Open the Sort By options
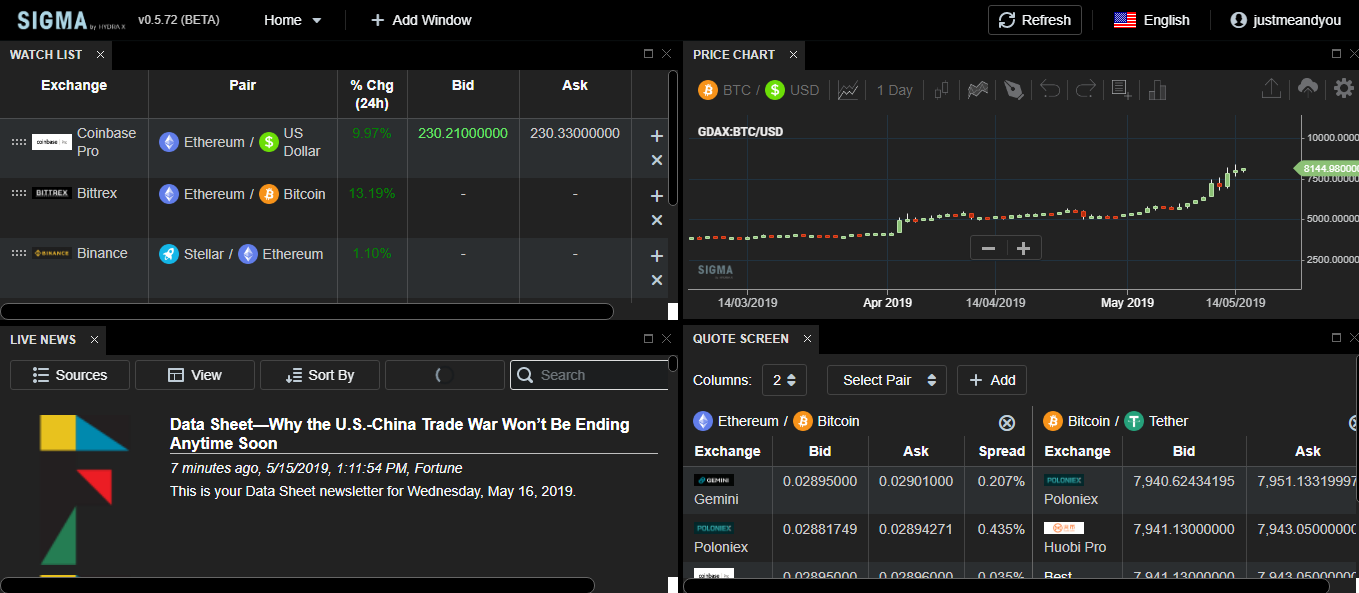1359x593 pixels. pos(320,375)
